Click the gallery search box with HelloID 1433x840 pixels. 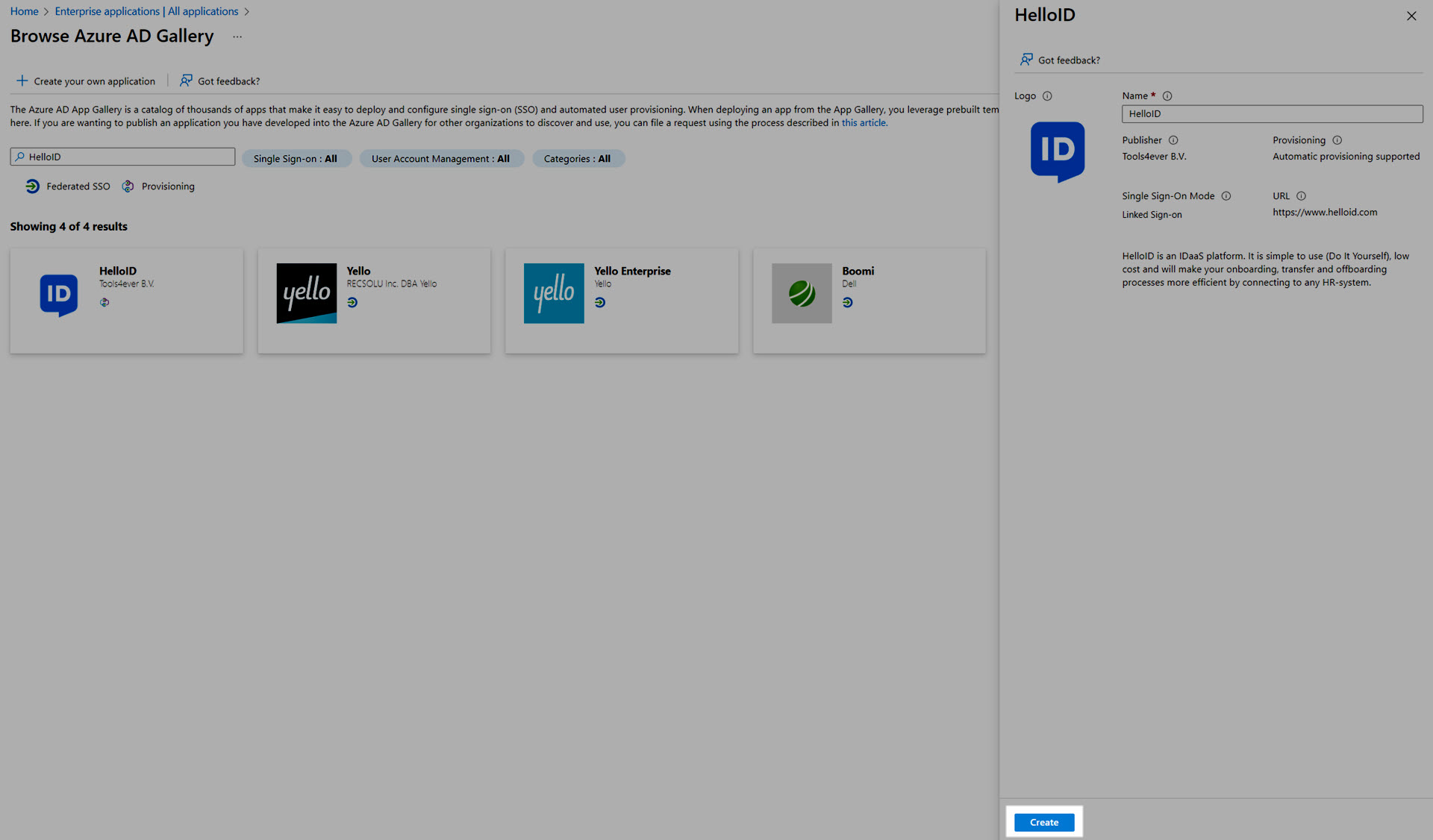122,156
